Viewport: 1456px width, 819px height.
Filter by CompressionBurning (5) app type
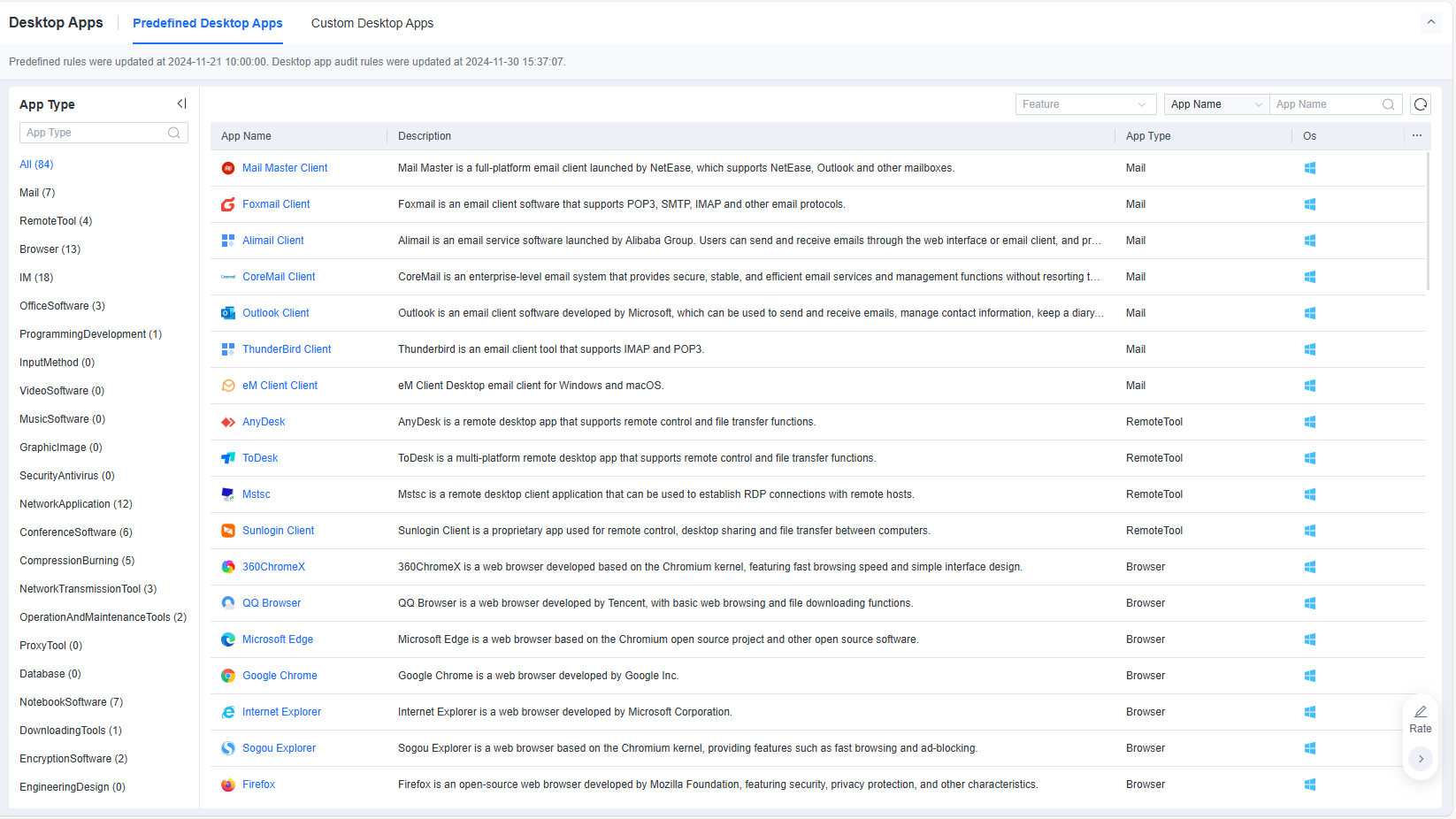(x=77, y=561)
